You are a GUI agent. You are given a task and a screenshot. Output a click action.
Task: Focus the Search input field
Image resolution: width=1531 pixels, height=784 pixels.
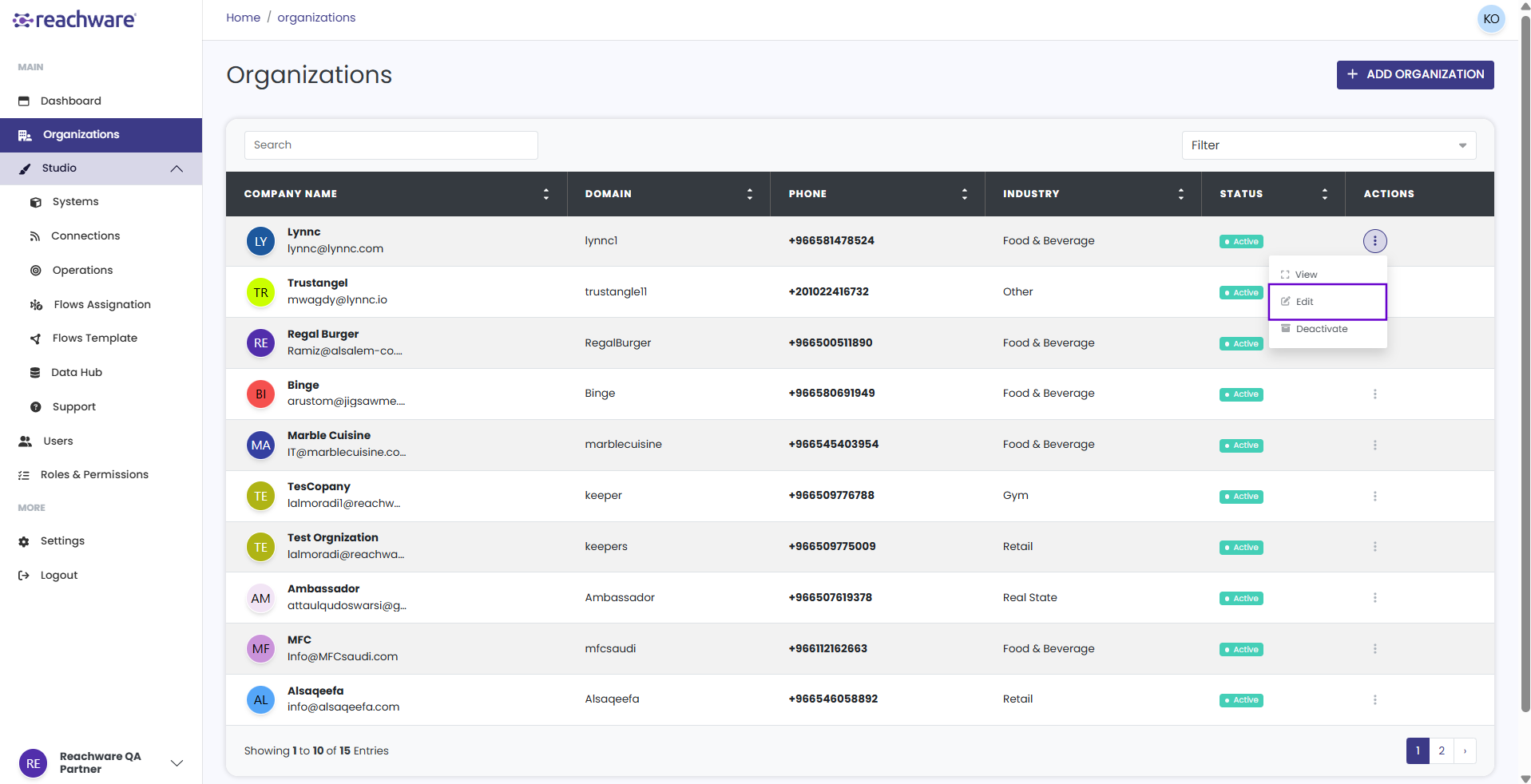point(391,145)
